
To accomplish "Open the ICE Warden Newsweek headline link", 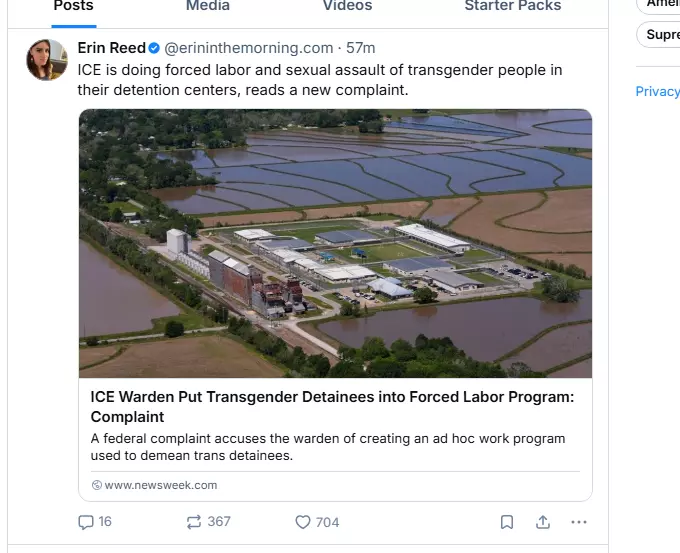I will (x=332, y=406).
